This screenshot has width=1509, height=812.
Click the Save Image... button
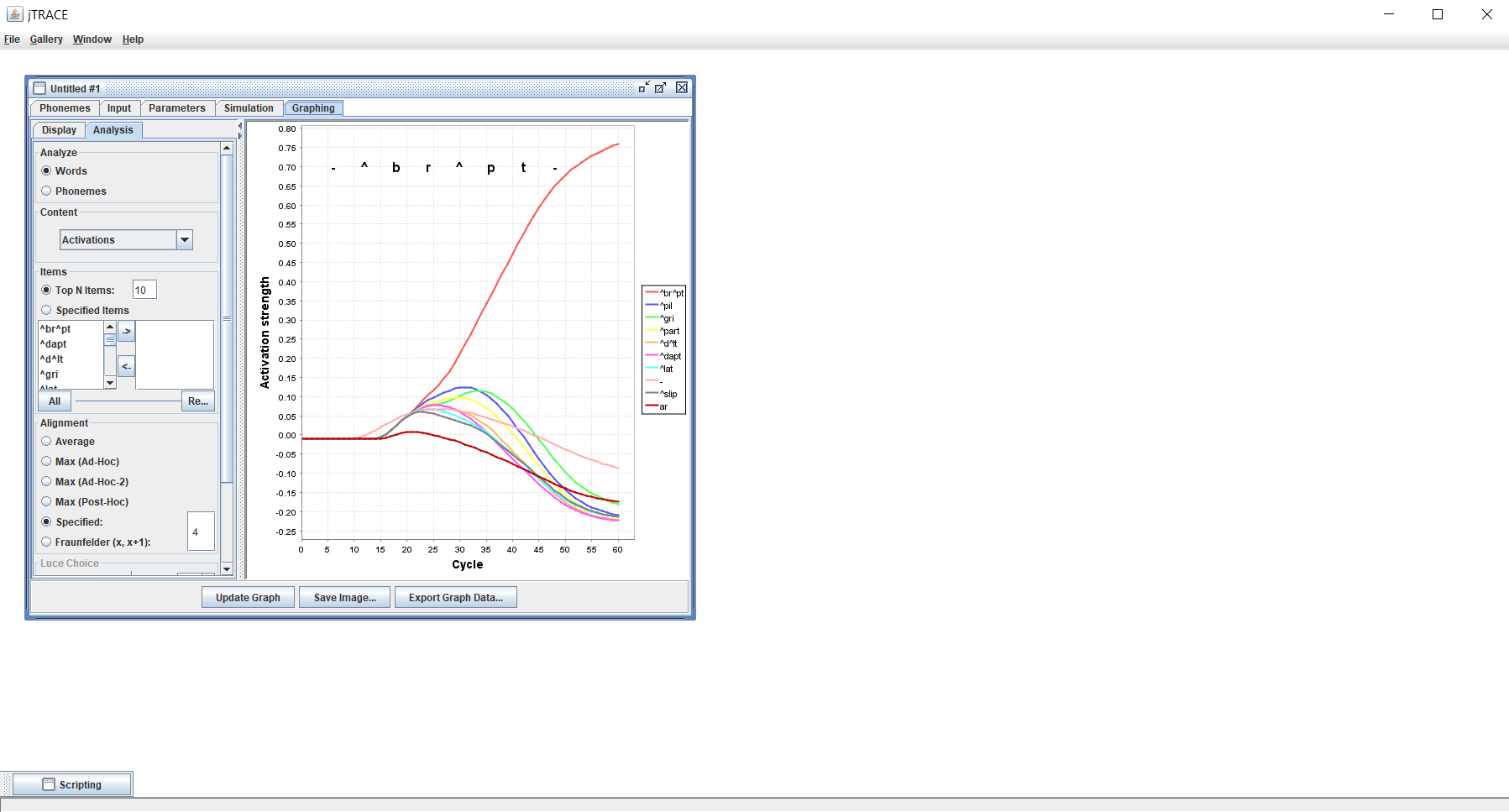[344, 597]
